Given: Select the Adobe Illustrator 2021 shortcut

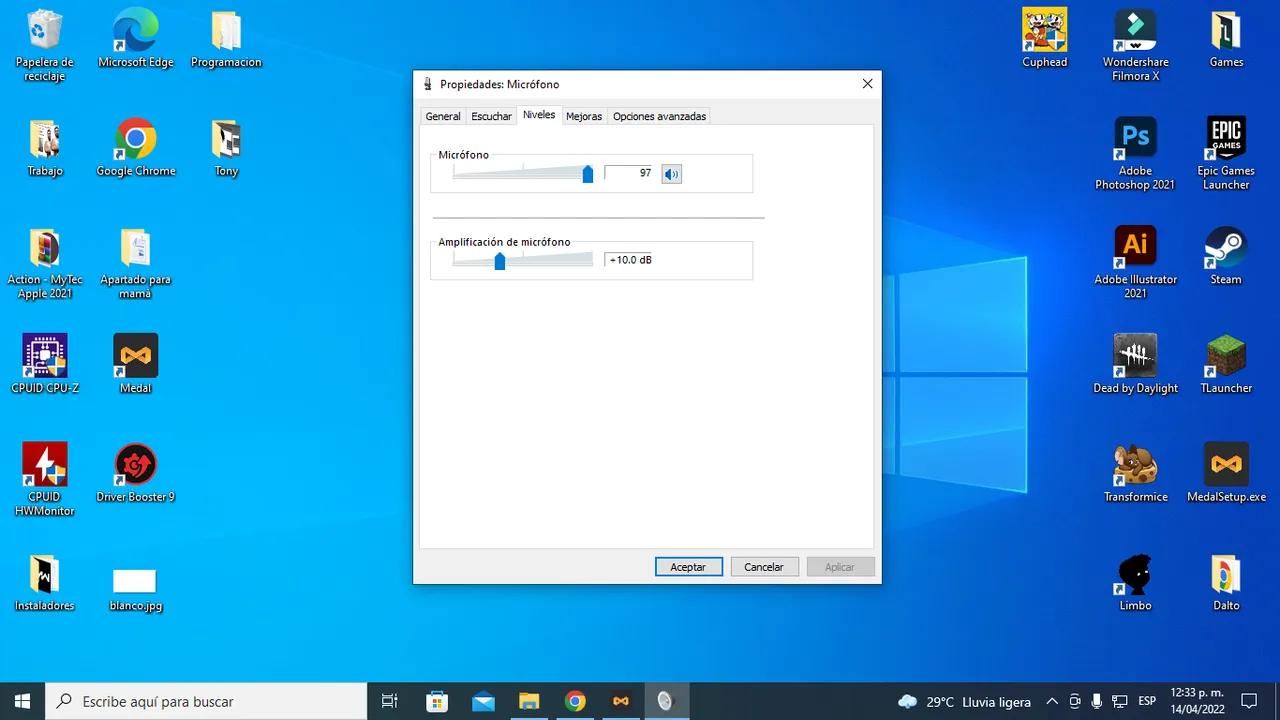Looking at the screenshot, I should 1136,263.
